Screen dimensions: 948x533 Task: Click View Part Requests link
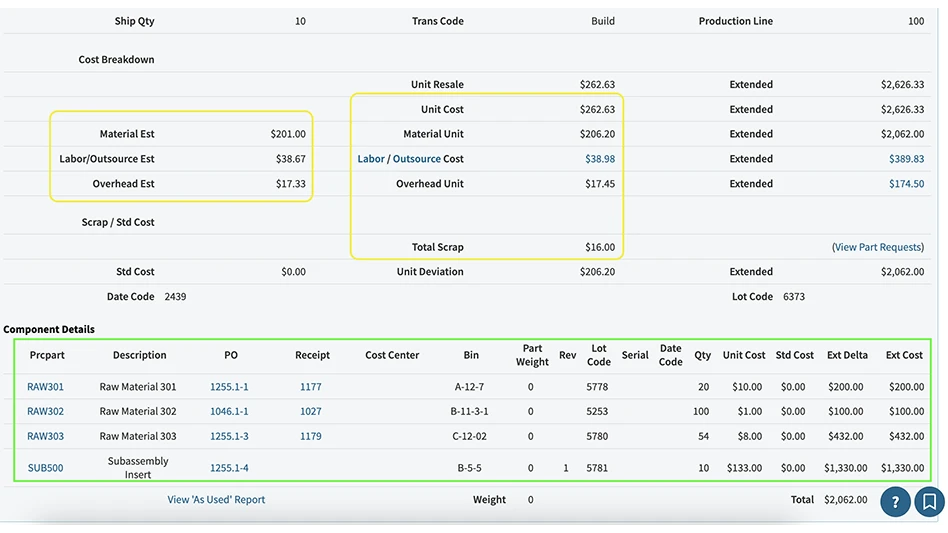877,247
